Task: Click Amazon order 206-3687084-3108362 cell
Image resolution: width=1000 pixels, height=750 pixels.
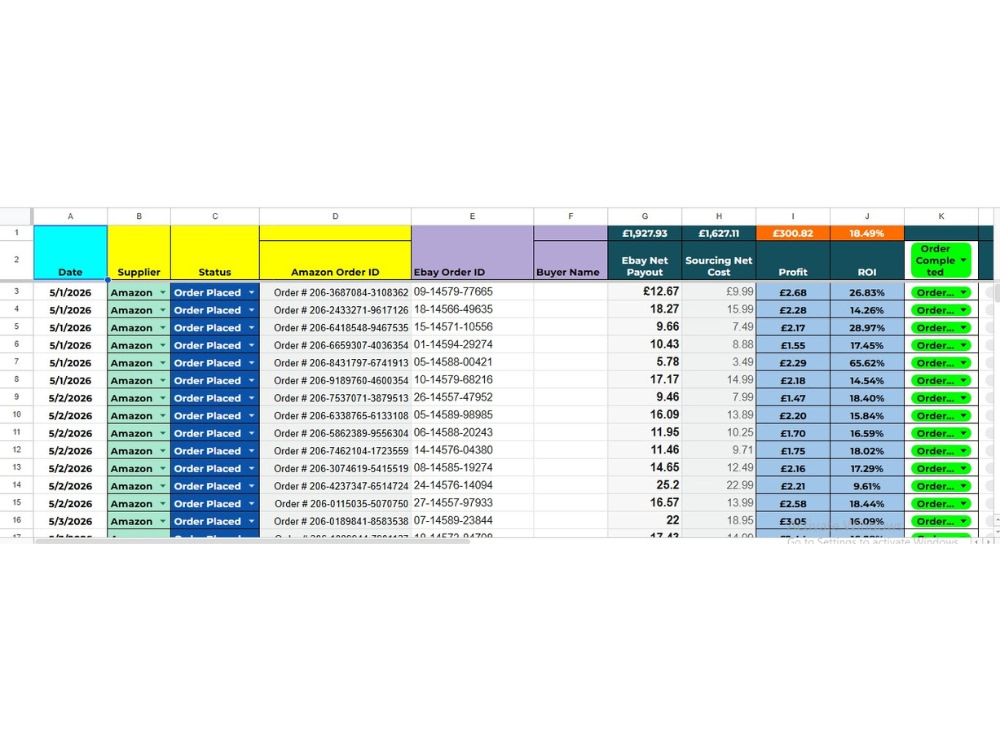Action: [335, 292]
